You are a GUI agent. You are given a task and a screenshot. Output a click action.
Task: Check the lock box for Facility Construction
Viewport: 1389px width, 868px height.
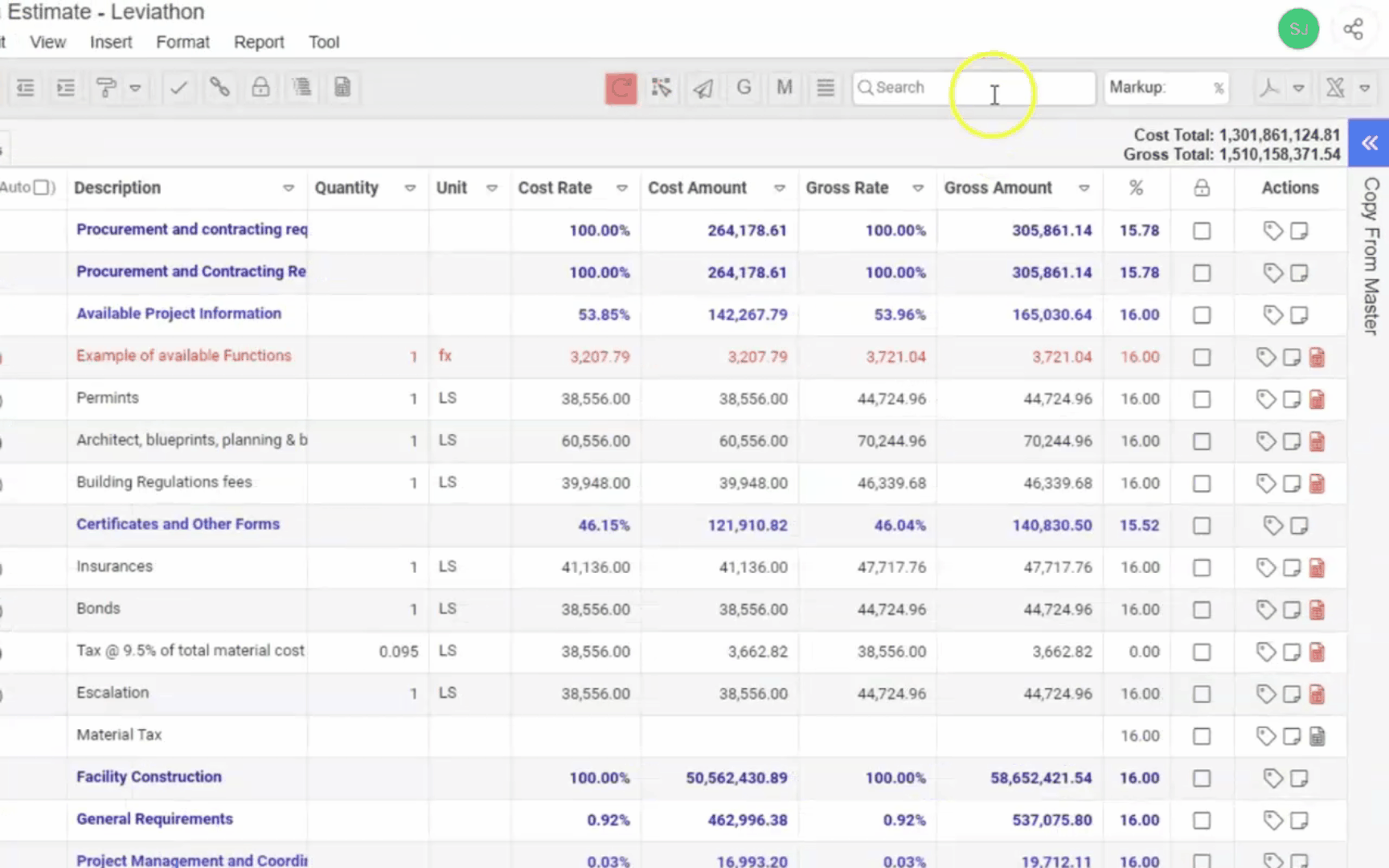pos(1202,779)
